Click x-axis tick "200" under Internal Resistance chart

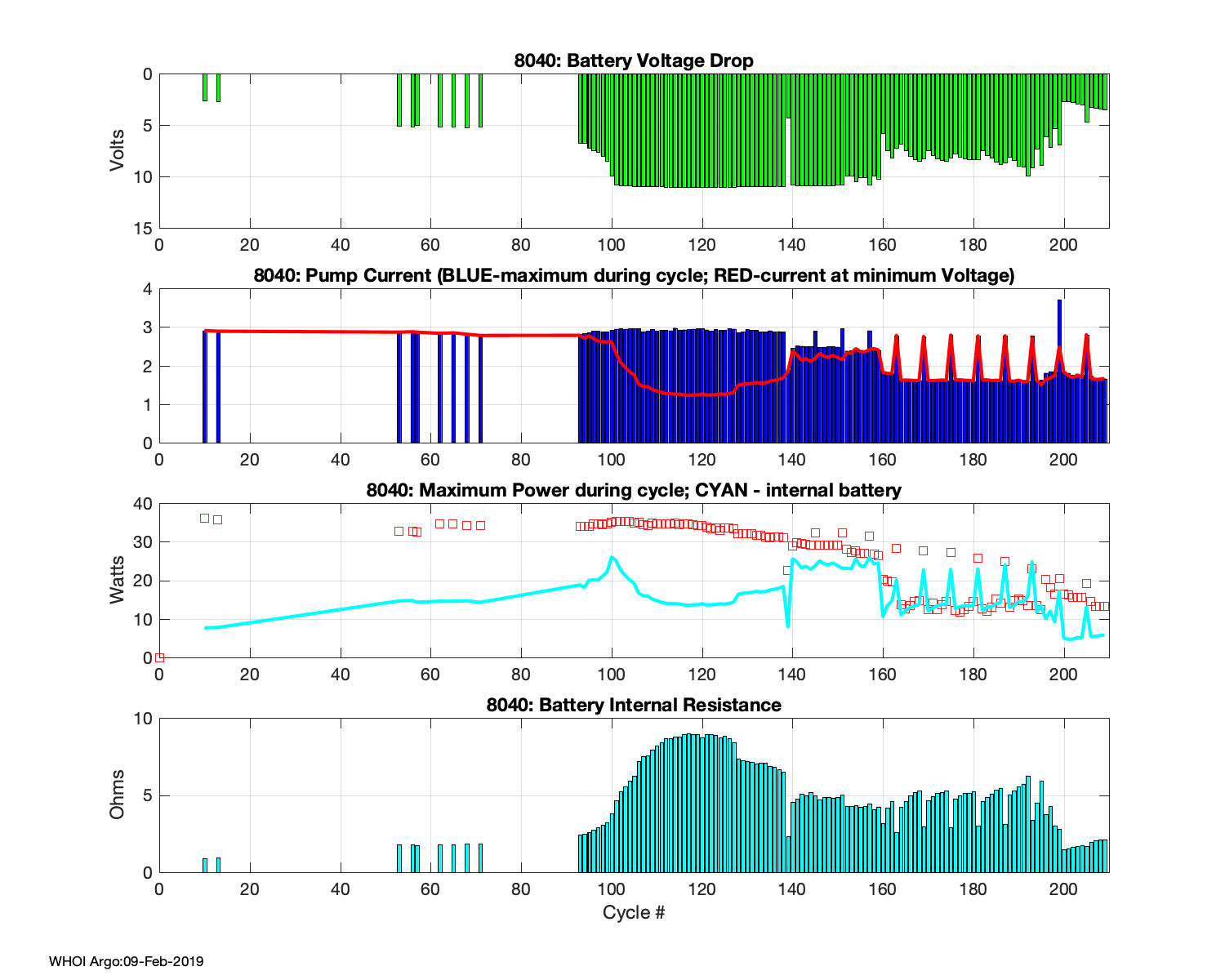(1063, 889)
